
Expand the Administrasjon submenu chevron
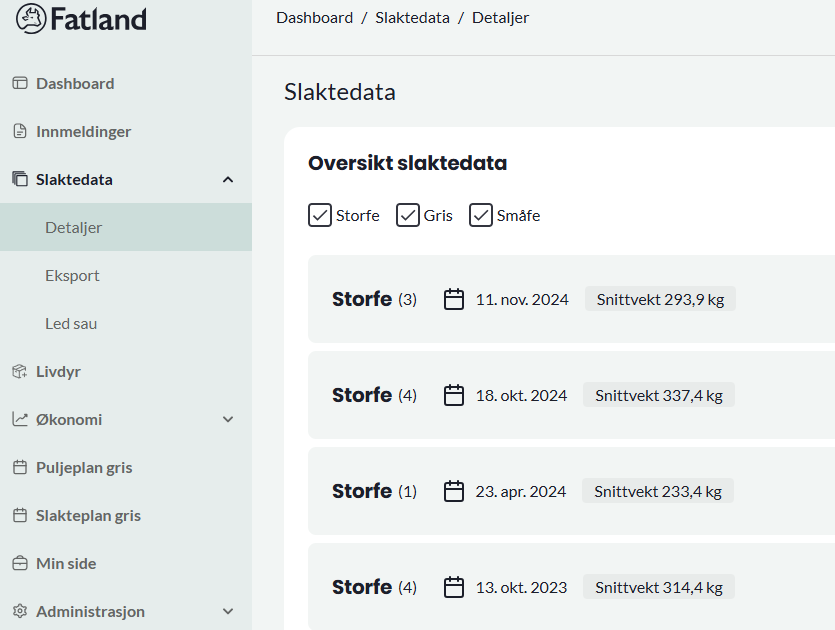[x=228, y=611]
